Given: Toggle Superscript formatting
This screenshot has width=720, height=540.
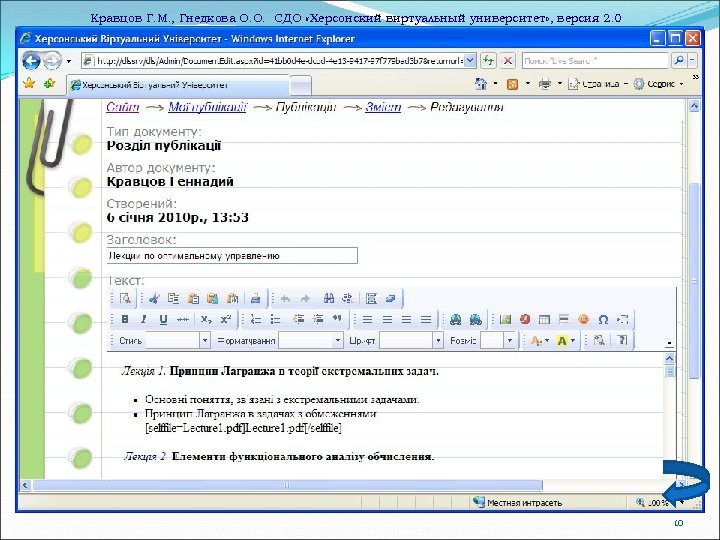Looking at the screenshot, I should click(225, 319).
